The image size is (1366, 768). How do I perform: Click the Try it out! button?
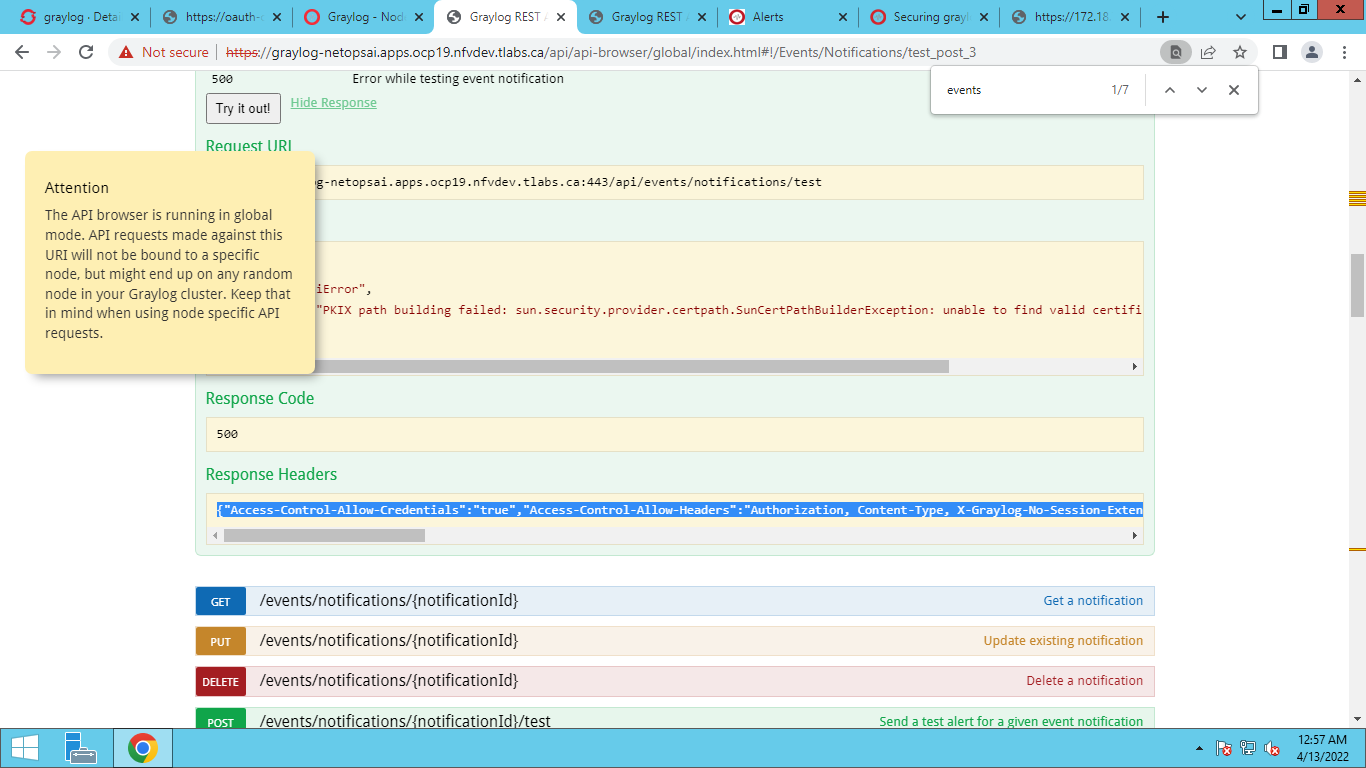tap(243, 108)
